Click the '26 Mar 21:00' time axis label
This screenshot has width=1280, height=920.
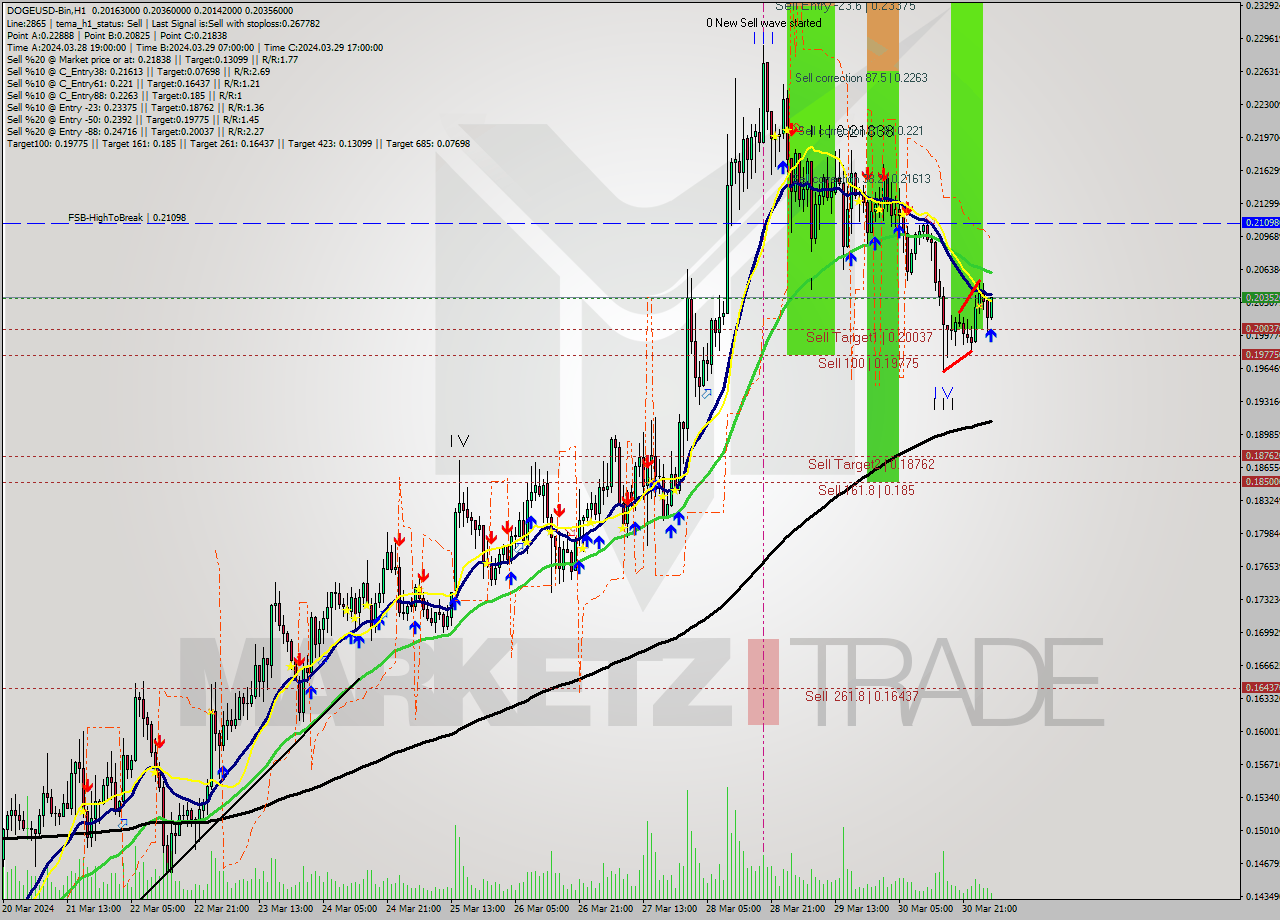tap(605, 909)
